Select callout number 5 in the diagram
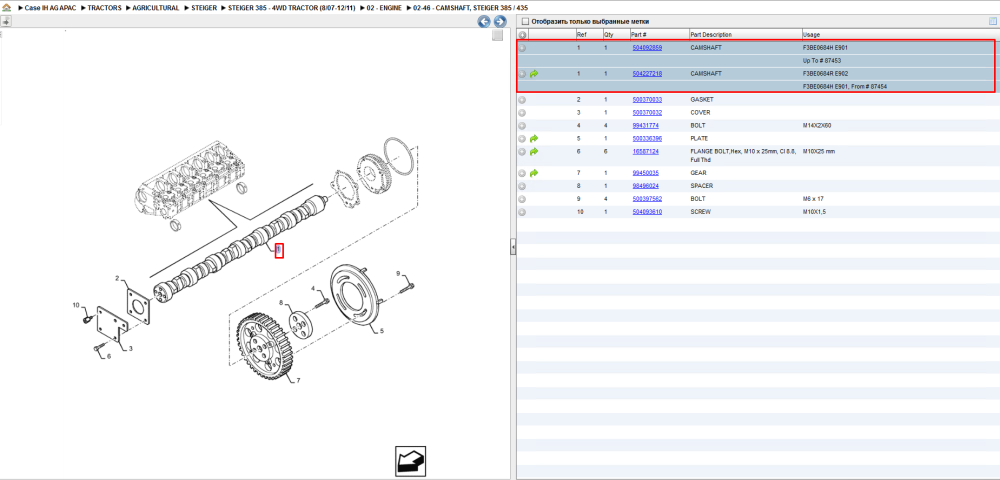This screenshot has height=480, width=1000. click(381, 331)
